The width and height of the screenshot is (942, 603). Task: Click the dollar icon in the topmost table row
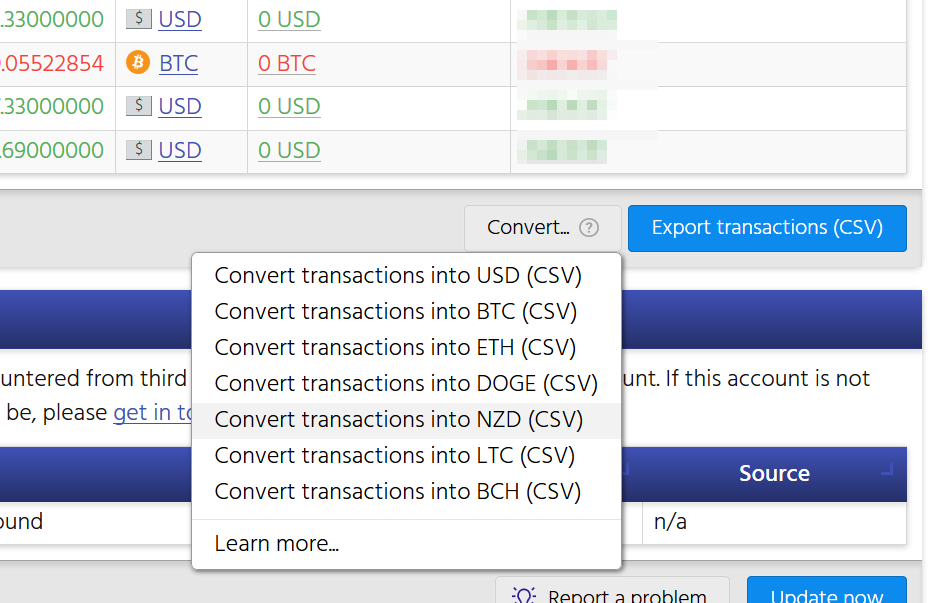[x=139, y=19]
